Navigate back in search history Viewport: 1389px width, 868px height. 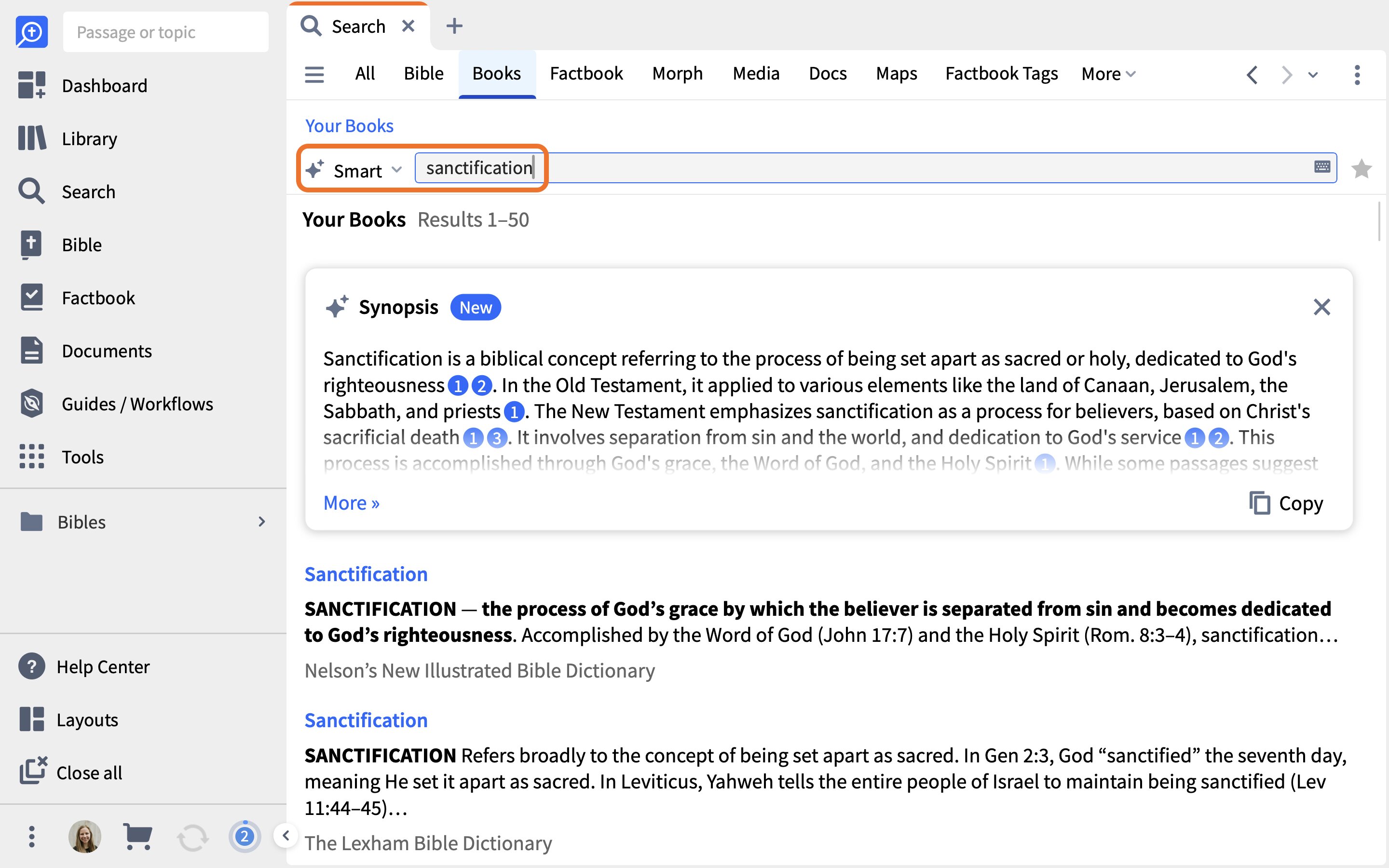[1253, 75]
